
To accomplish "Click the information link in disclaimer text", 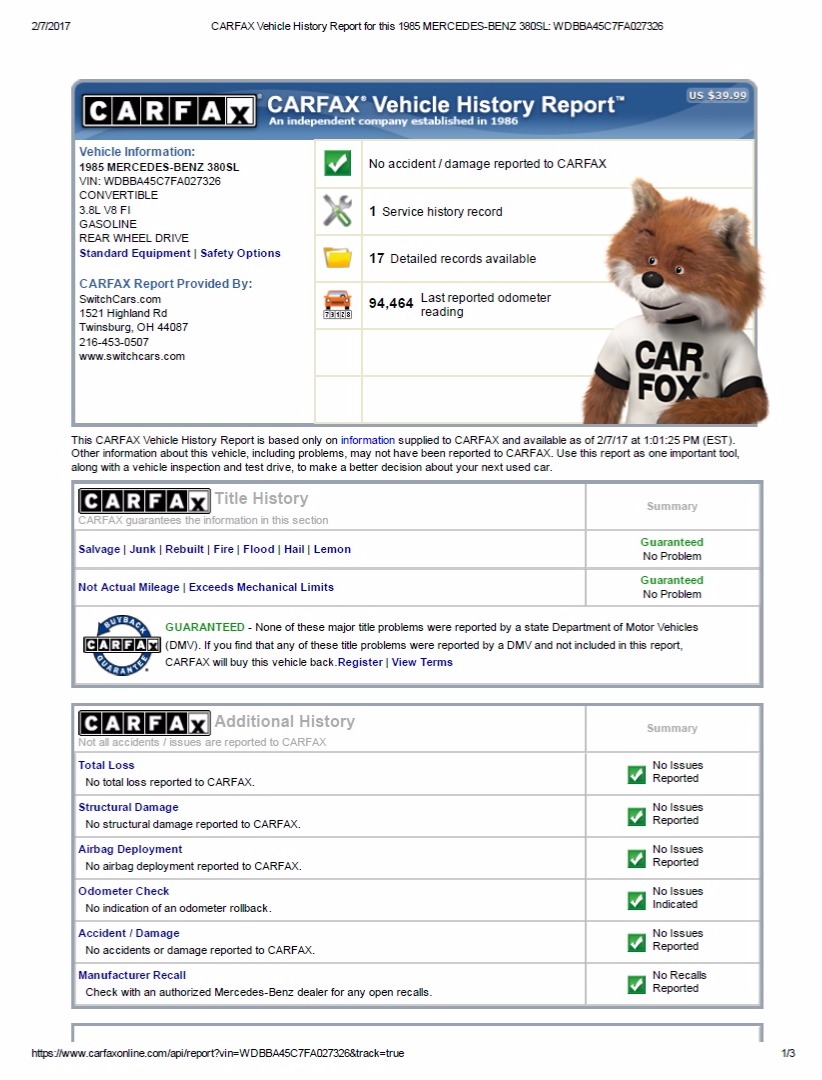I will [367, 440].
